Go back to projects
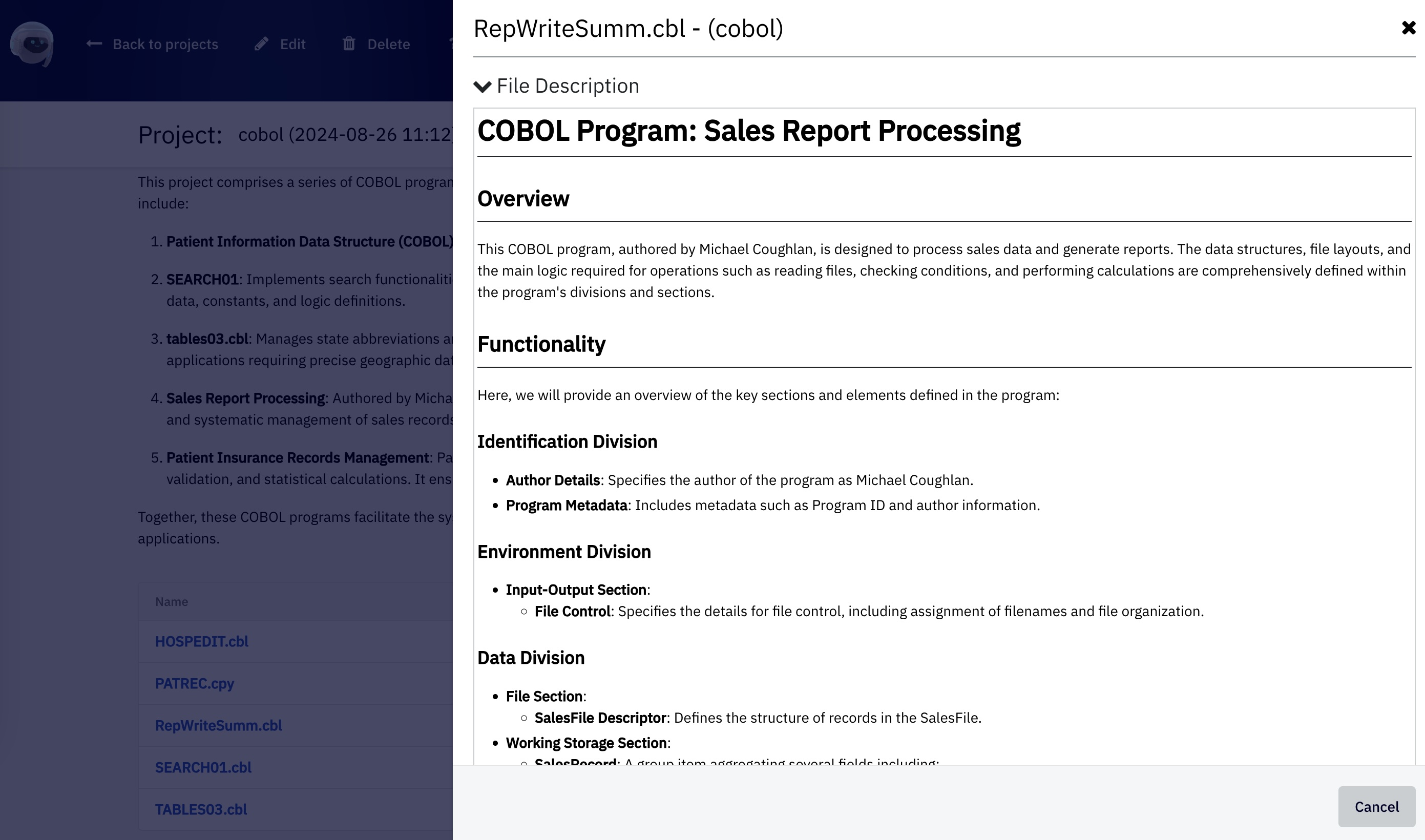This screenshot has width=1425, height=840. pyautogui.click(x=165, y=44)
